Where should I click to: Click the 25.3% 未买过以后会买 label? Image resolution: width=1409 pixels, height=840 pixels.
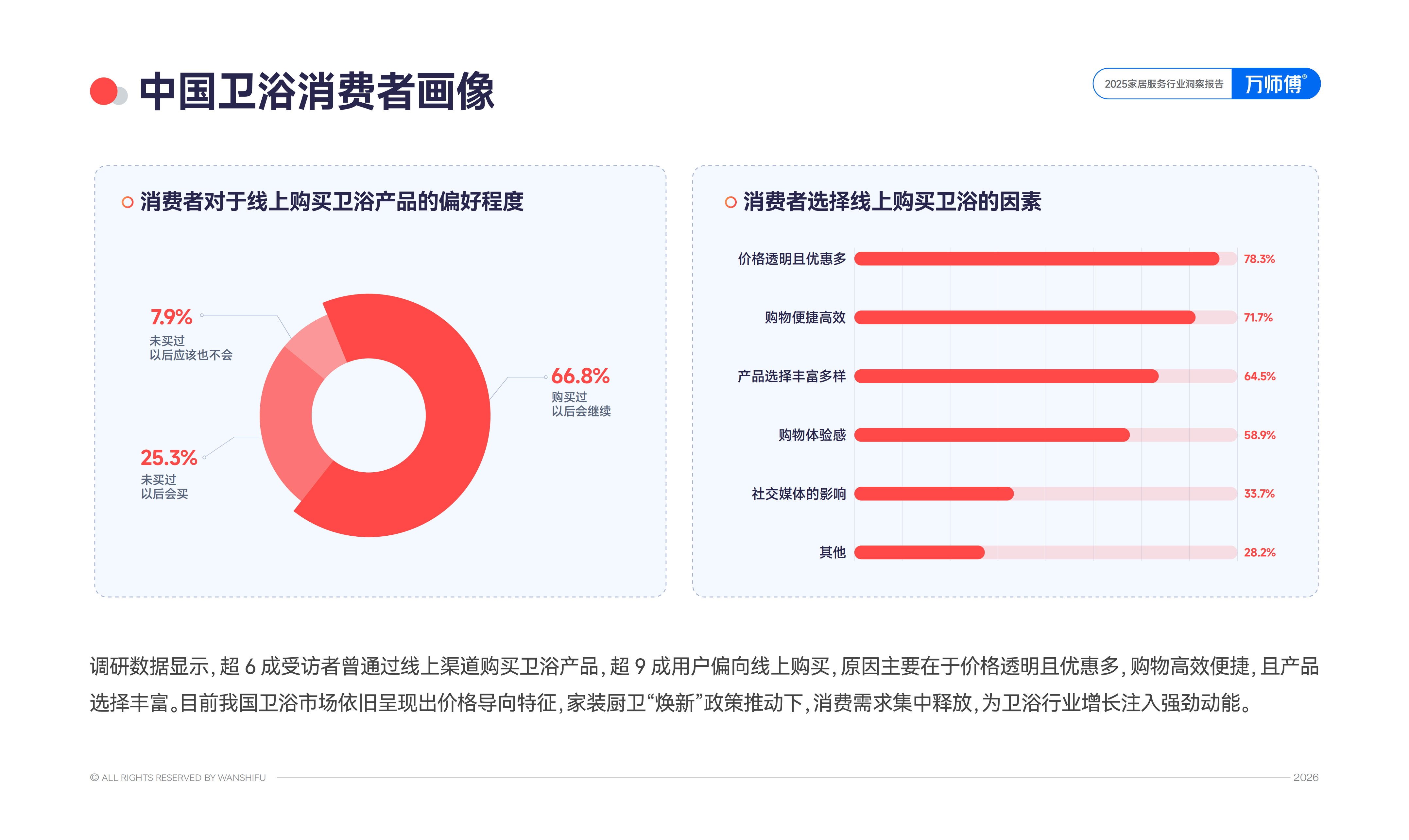(x=169, y=474)
